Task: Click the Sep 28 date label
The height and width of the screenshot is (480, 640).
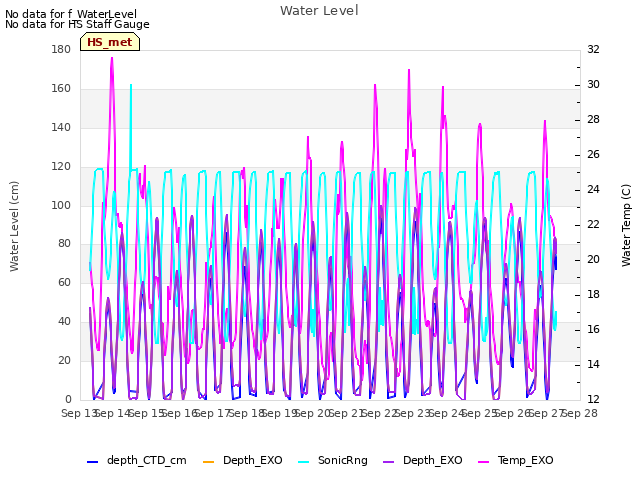Action: pos(580,413)
